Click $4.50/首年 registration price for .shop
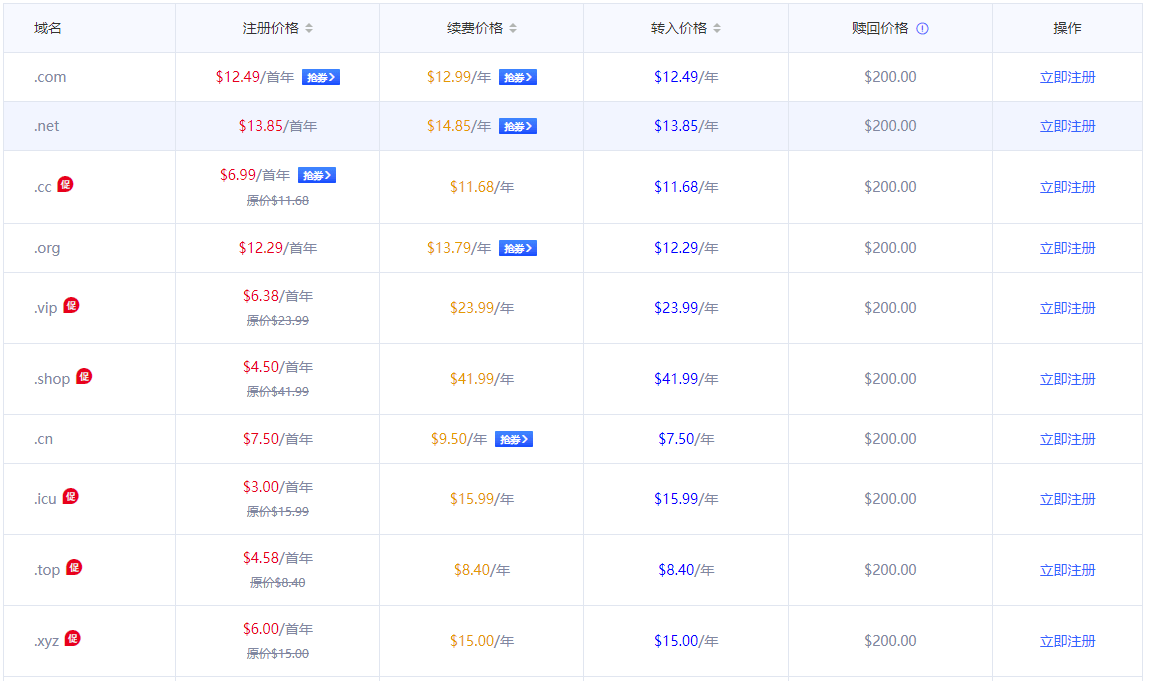This screenshot has width=1150, height=681. (278, 367)
